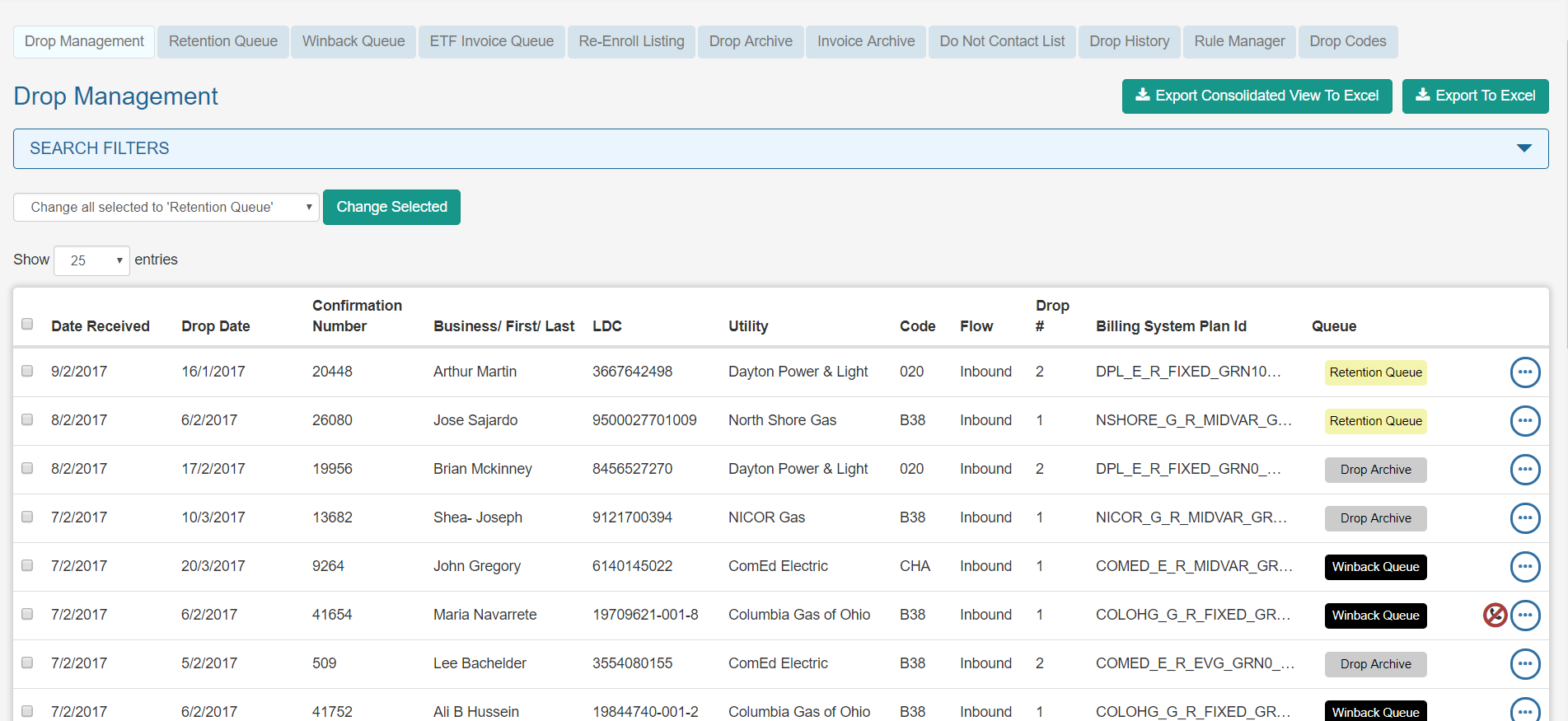Sort by Queue column header

(x=1334, y=326)
